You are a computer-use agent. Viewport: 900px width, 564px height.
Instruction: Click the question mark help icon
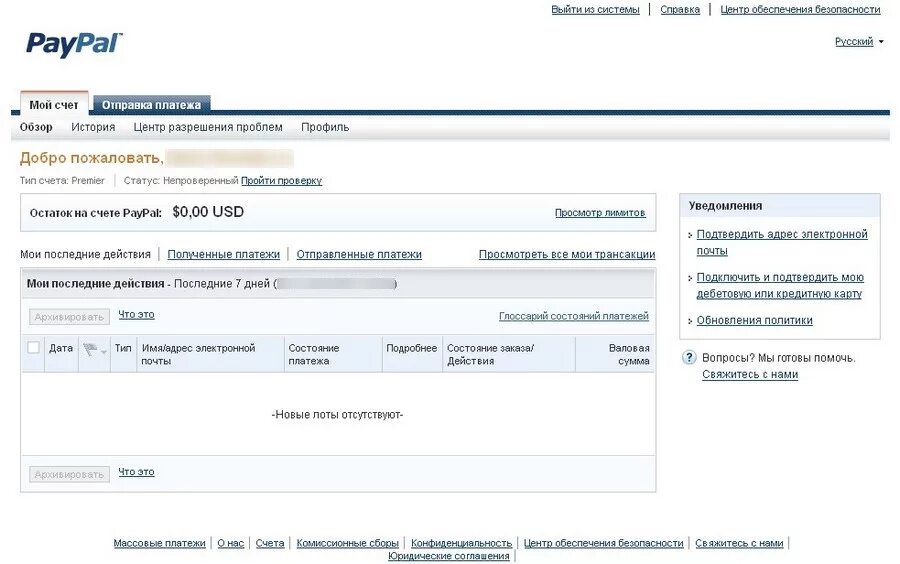[x=689, y=357]
